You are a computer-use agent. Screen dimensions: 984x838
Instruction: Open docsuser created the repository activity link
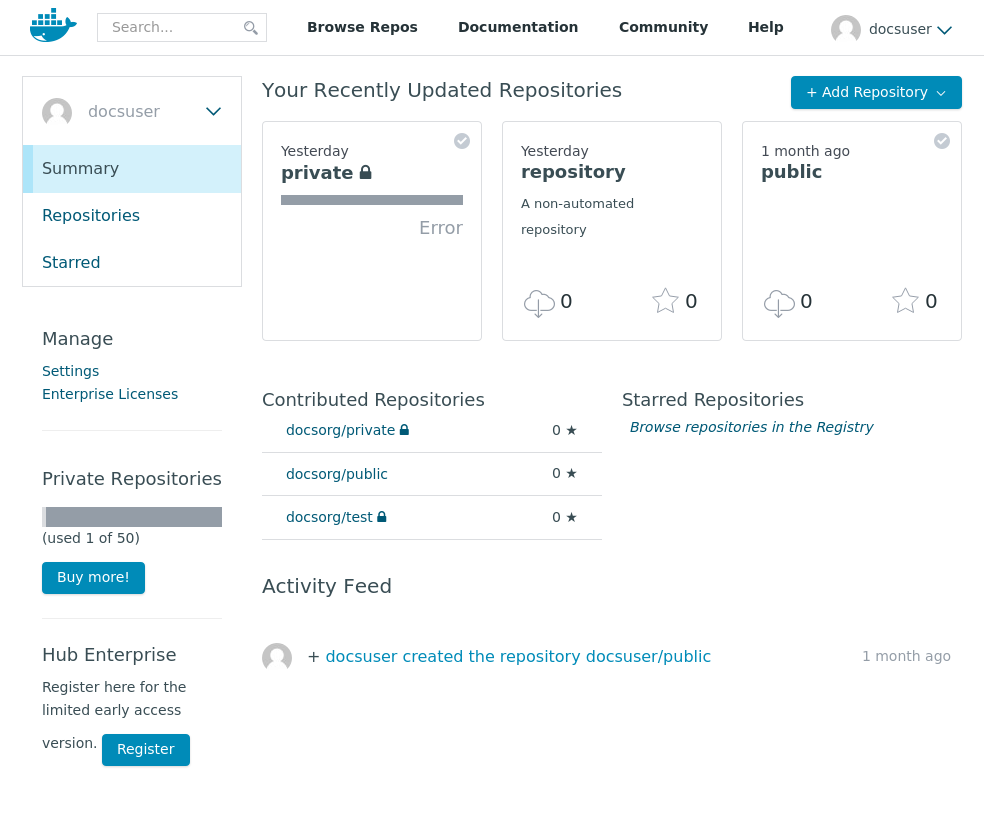point(518,657)
